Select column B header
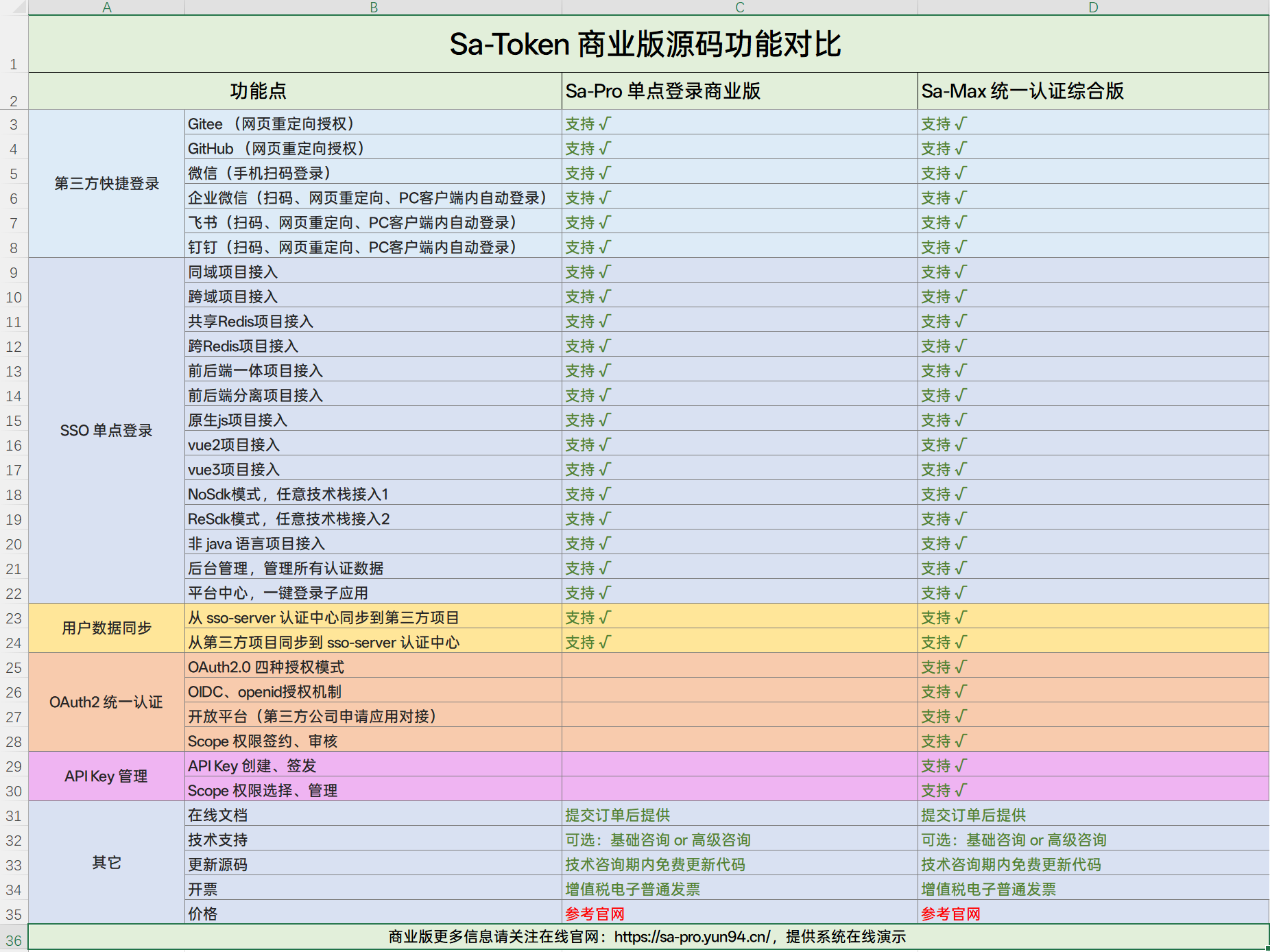 tap(373, 8)
